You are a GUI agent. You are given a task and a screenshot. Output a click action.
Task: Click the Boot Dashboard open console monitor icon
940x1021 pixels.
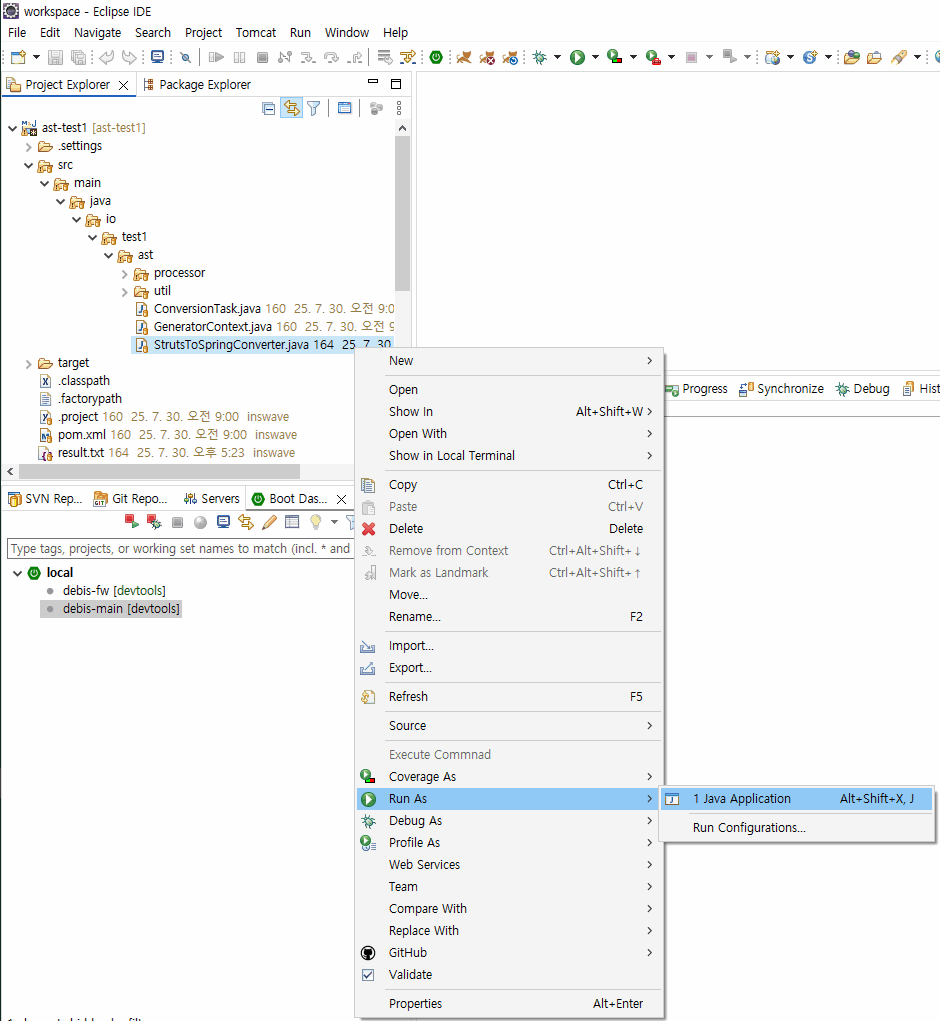coord(223,522)
